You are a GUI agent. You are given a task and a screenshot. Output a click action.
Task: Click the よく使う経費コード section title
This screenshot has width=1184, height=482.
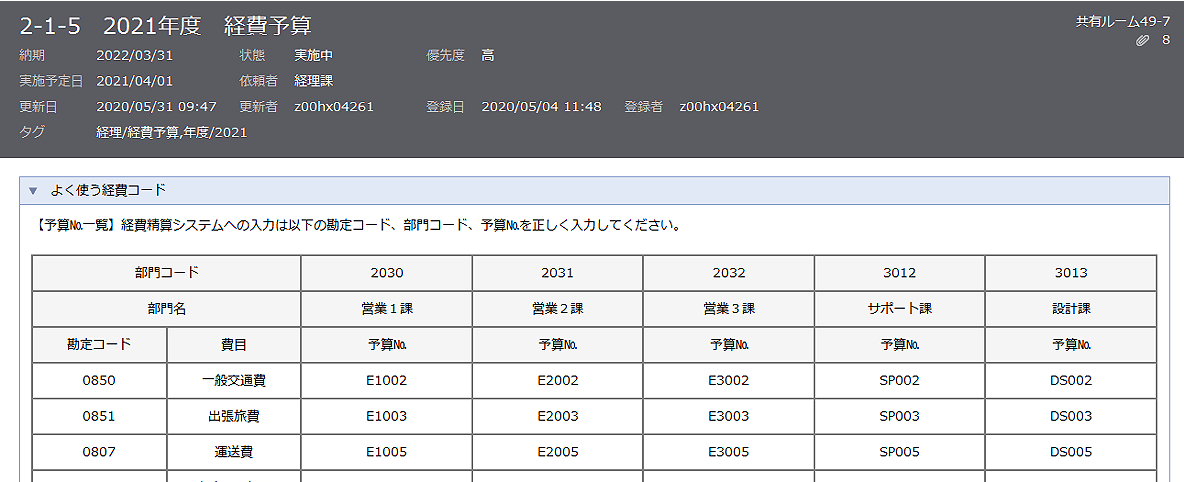coord(108,190)
